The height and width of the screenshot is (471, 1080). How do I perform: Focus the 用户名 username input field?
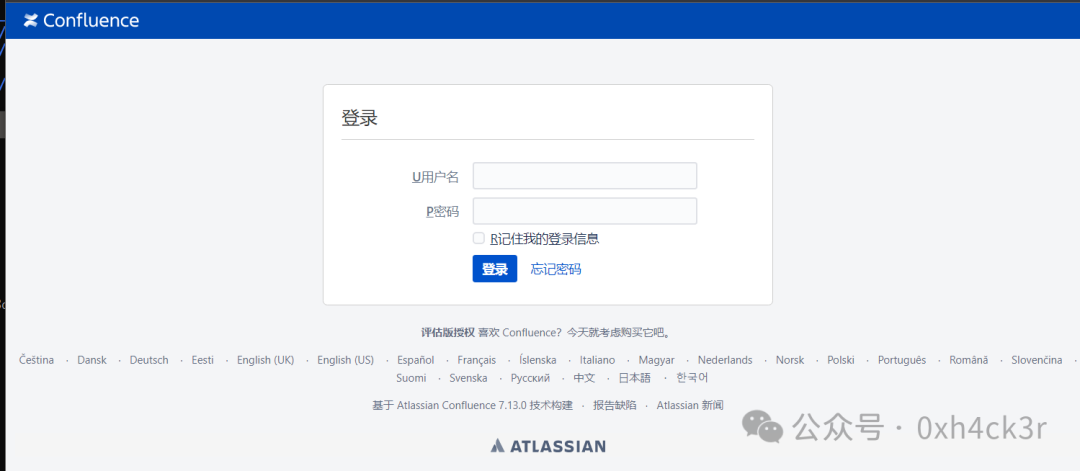pos(585,176)
